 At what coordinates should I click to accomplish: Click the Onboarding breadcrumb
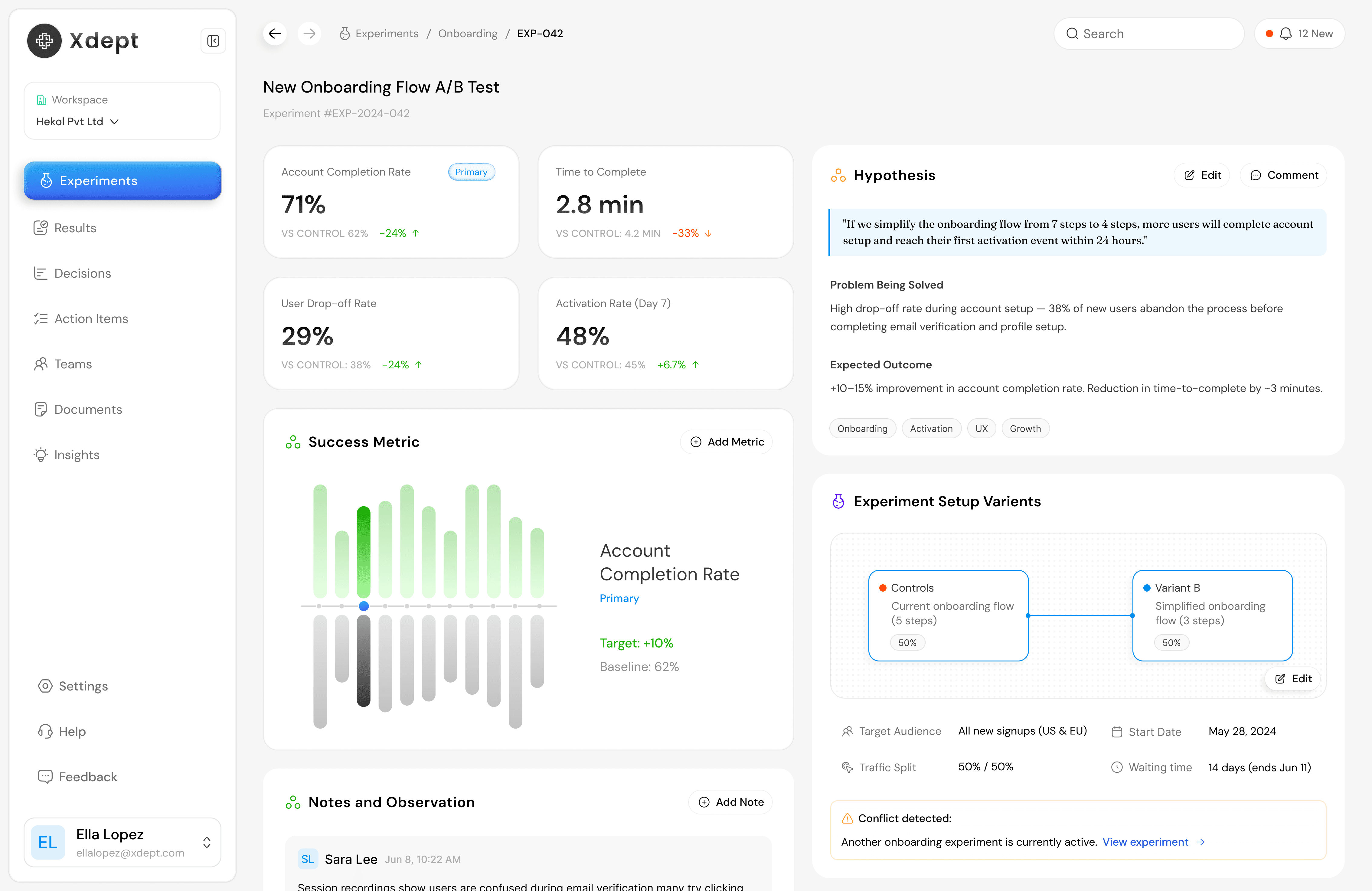[x=467, y=34]
